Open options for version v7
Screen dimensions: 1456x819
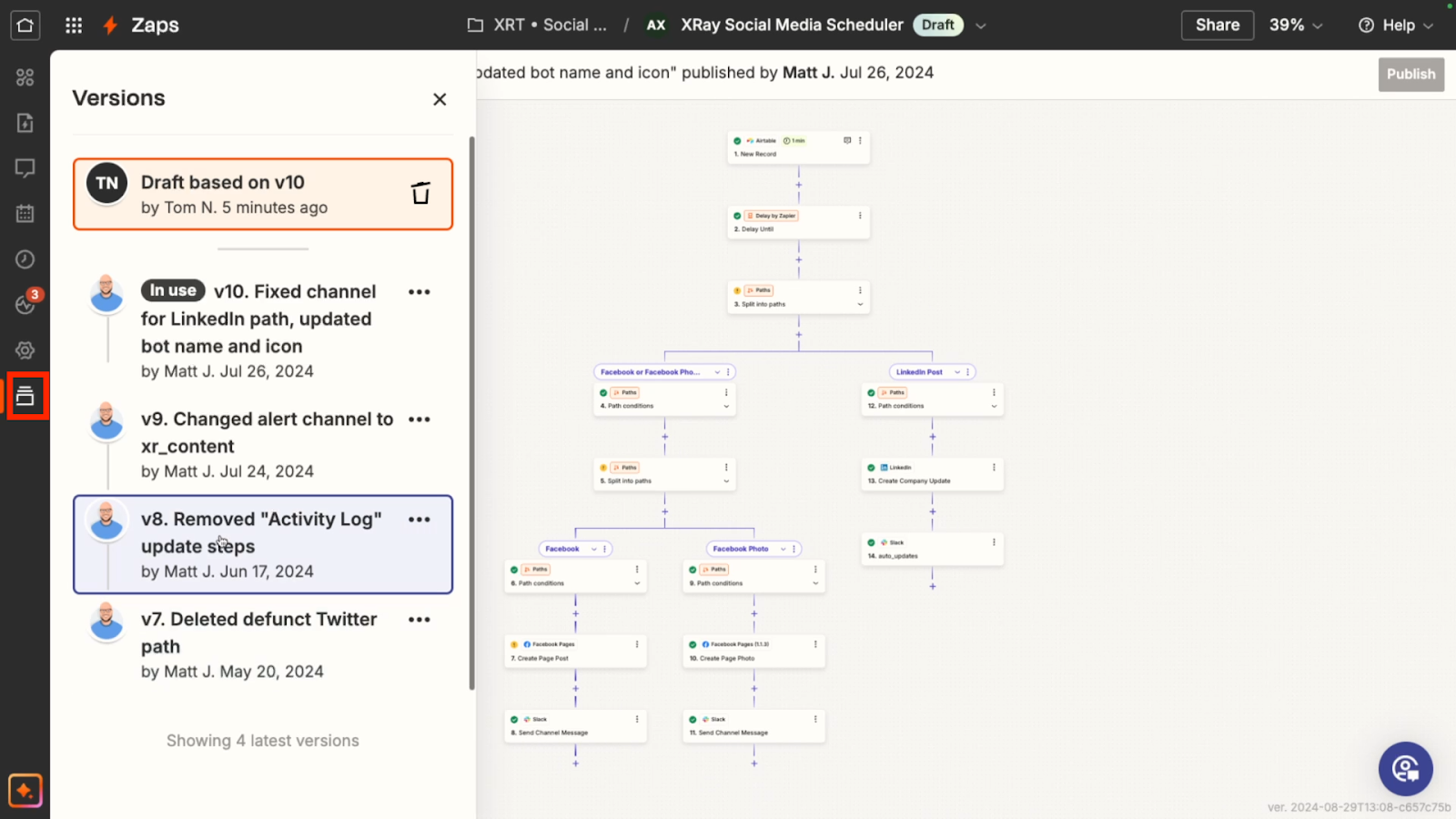(x=420, y=620)
